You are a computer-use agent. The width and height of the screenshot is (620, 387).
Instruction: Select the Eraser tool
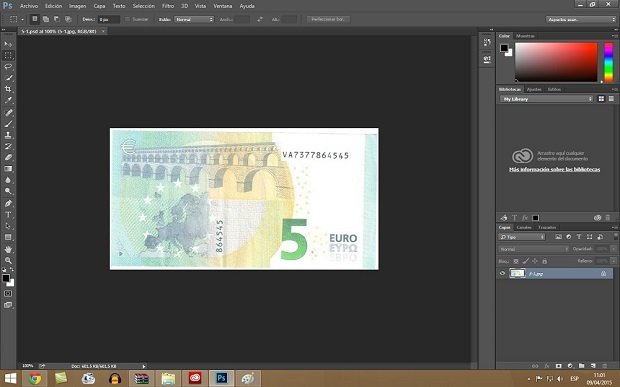point(8,157)
